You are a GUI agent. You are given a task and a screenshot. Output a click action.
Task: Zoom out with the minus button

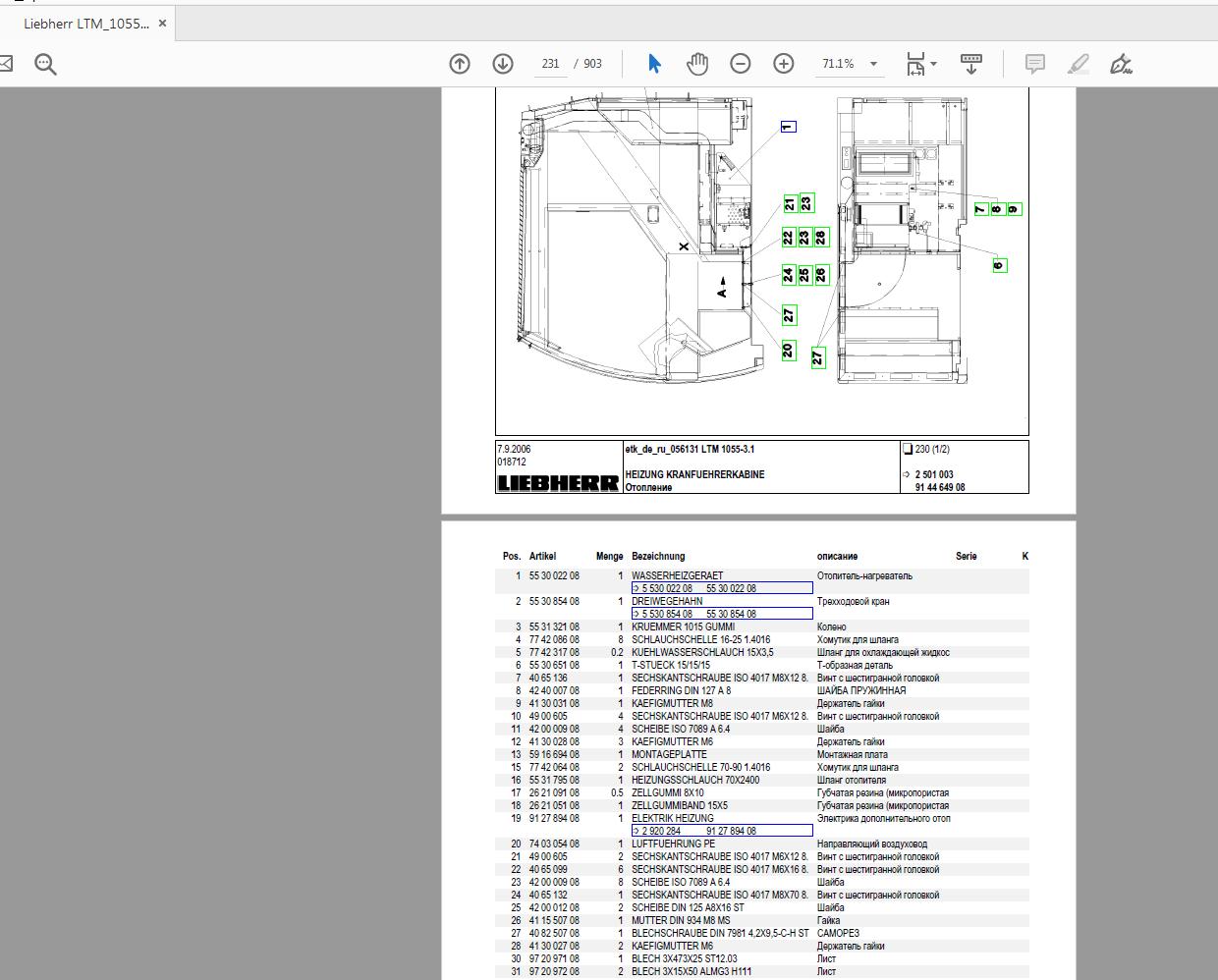click(x=740, y=63)
